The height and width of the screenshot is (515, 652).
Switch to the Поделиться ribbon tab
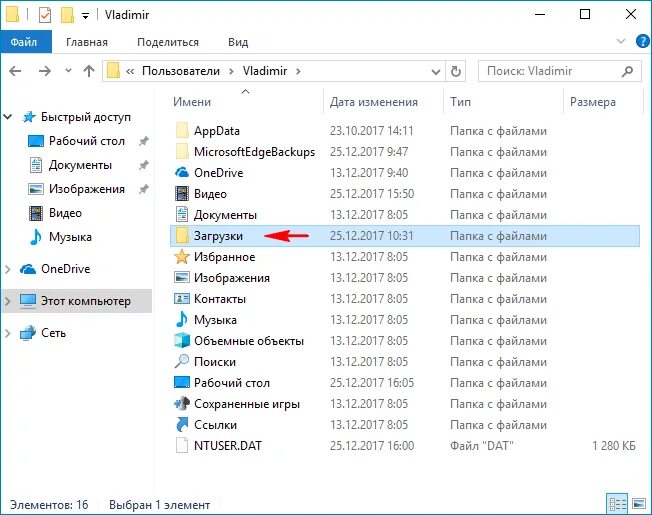[x=168, y=42]
